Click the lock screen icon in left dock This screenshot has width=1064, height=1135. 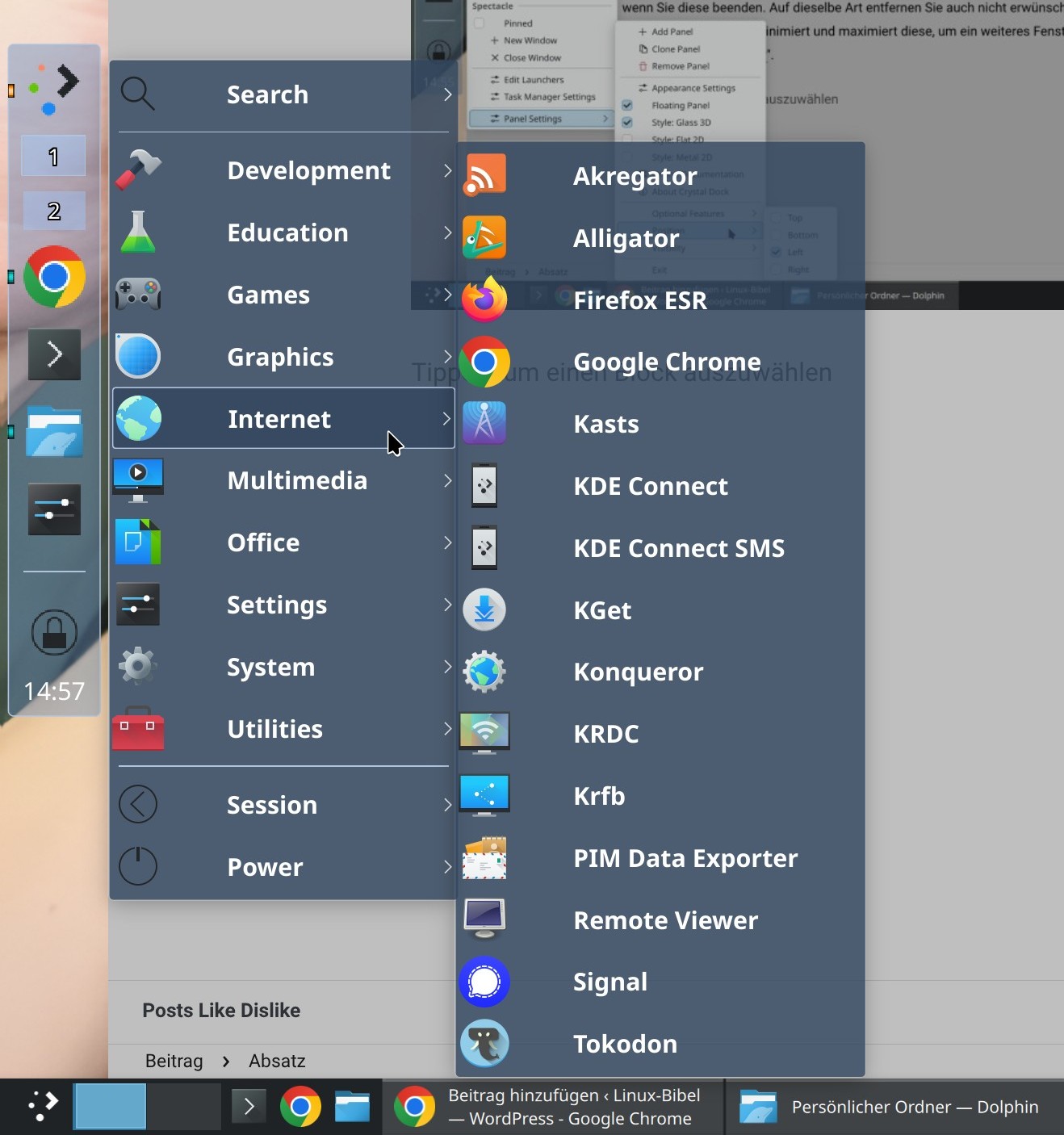(54, 632)
